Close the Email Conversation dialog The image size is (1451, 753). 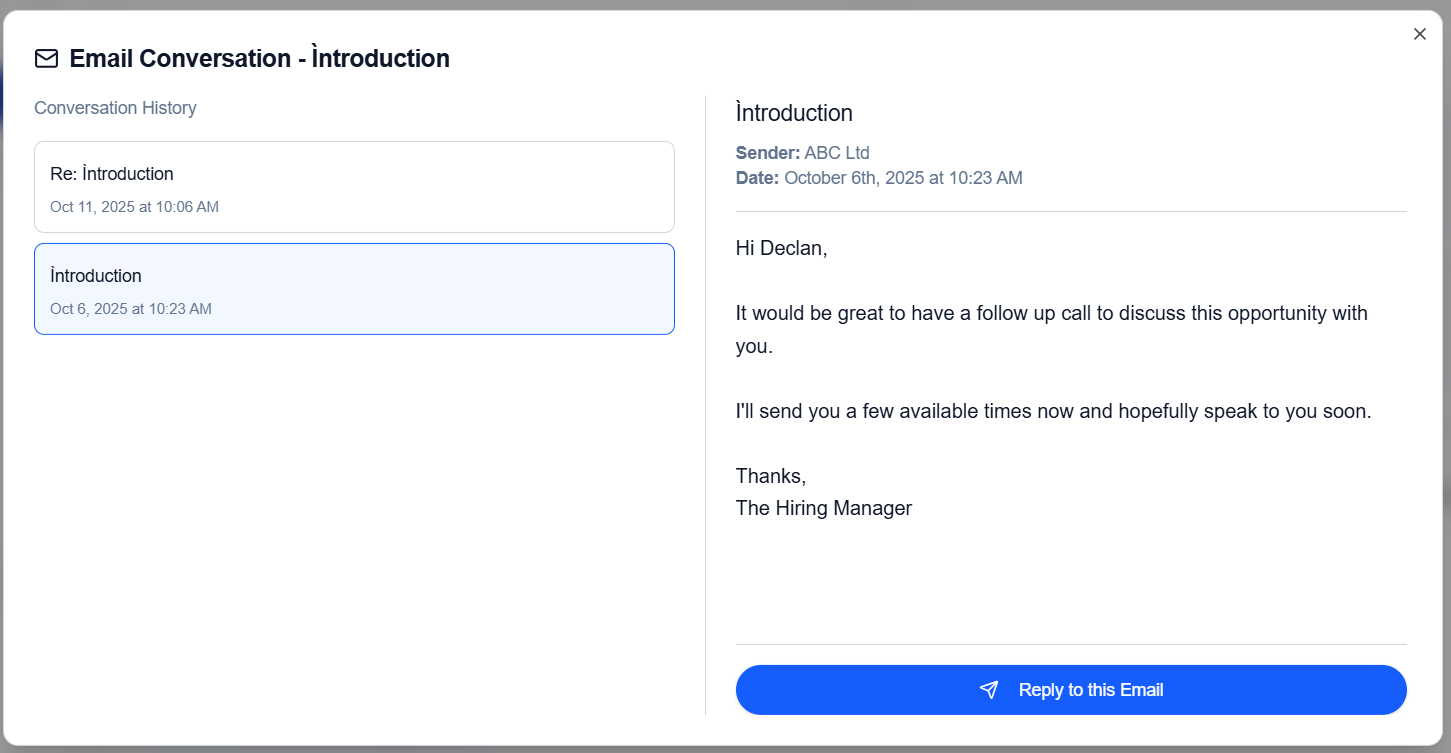1419,33
